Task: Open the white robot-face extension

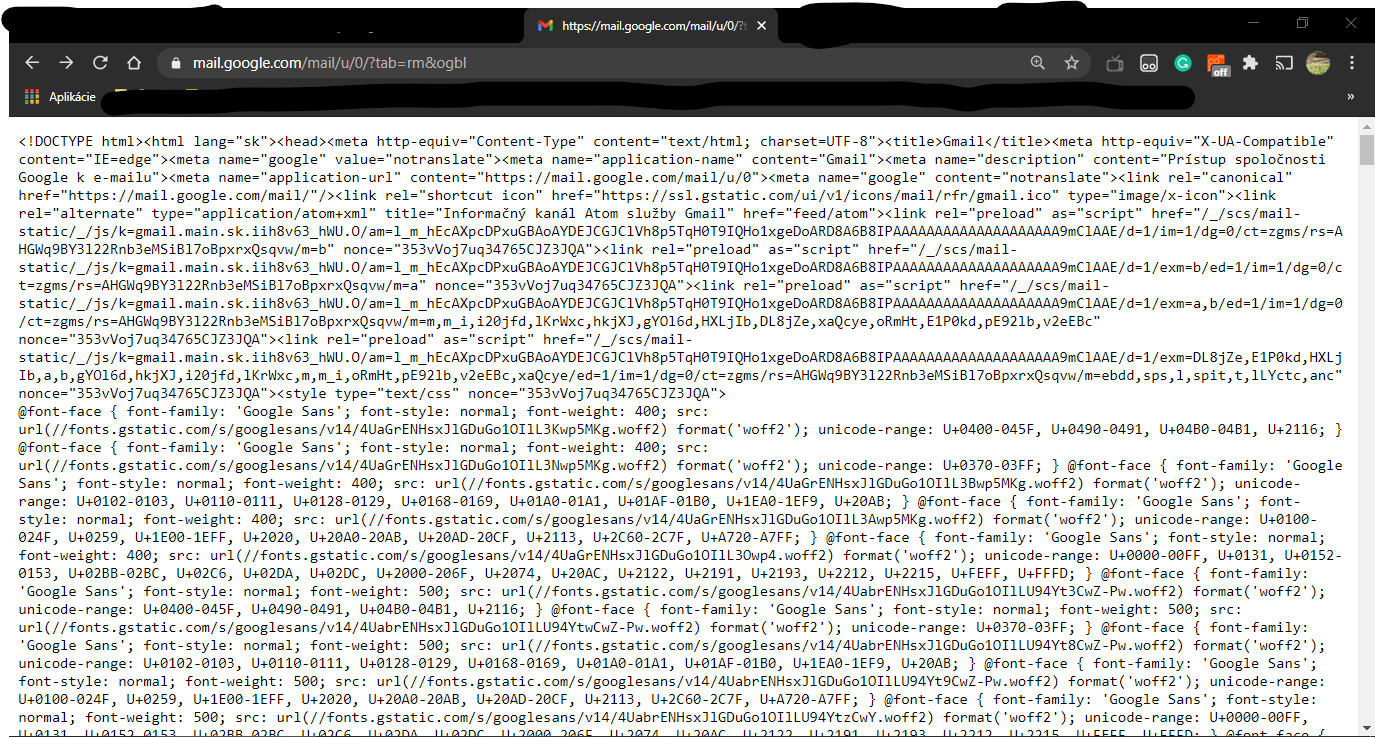Action: point(1149,63)
